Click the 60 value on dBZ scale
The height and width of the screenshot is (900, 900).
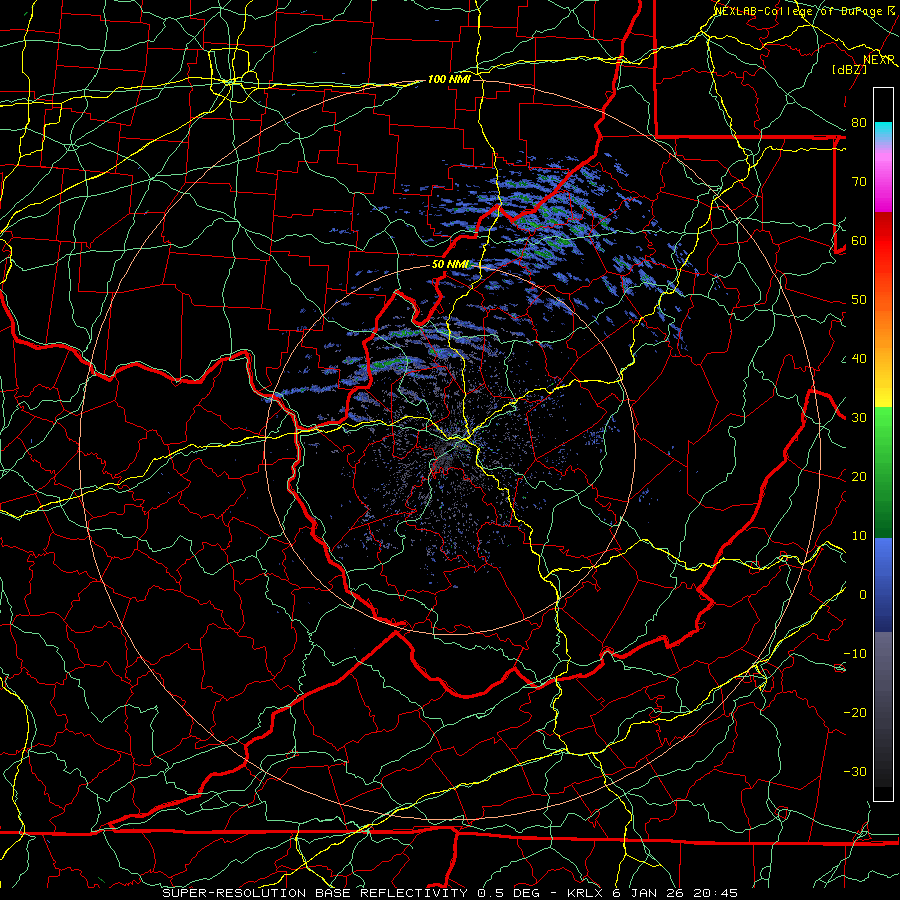(859, 240)
